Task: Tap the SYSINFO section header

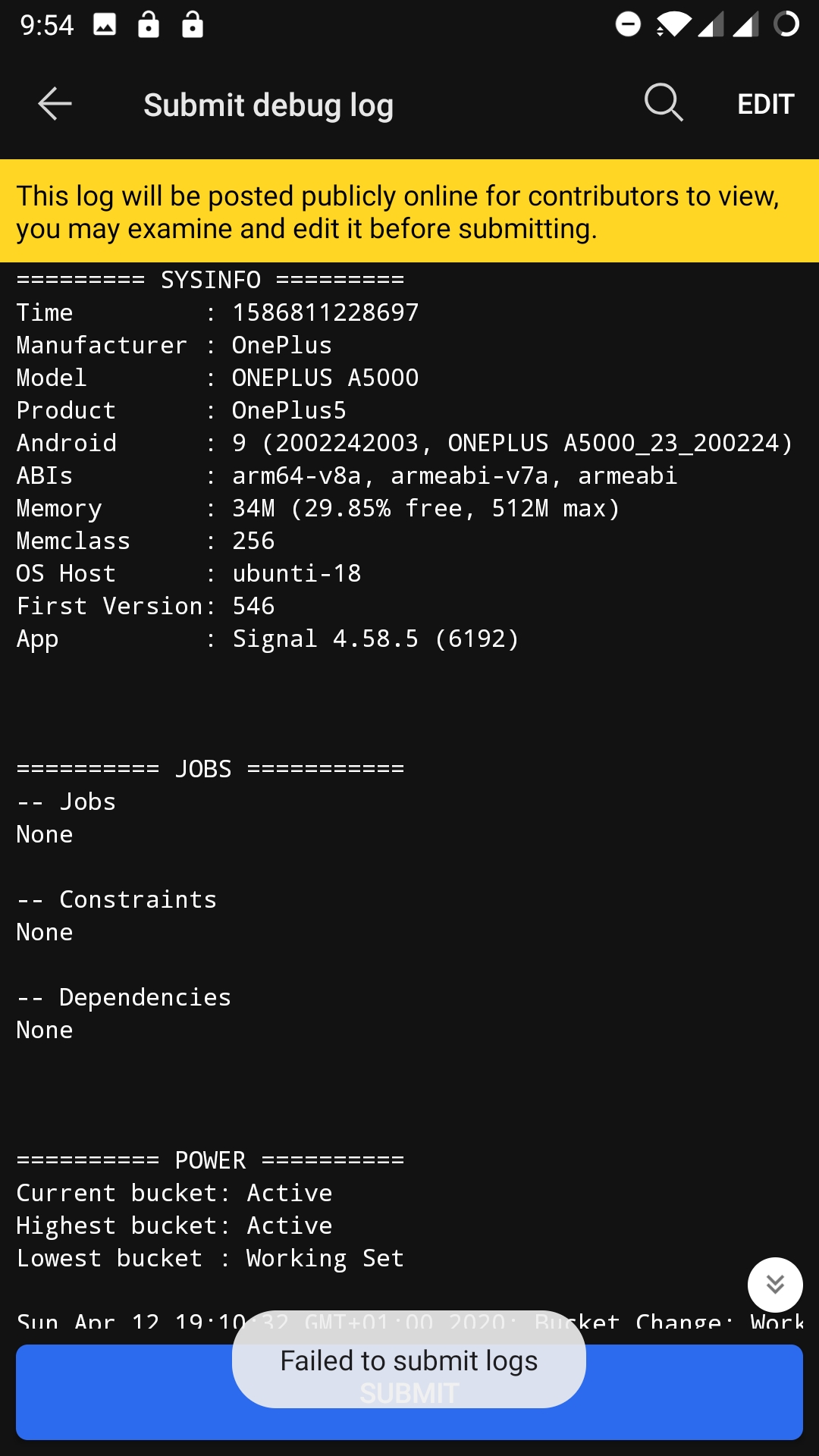Action: (210, 280)
